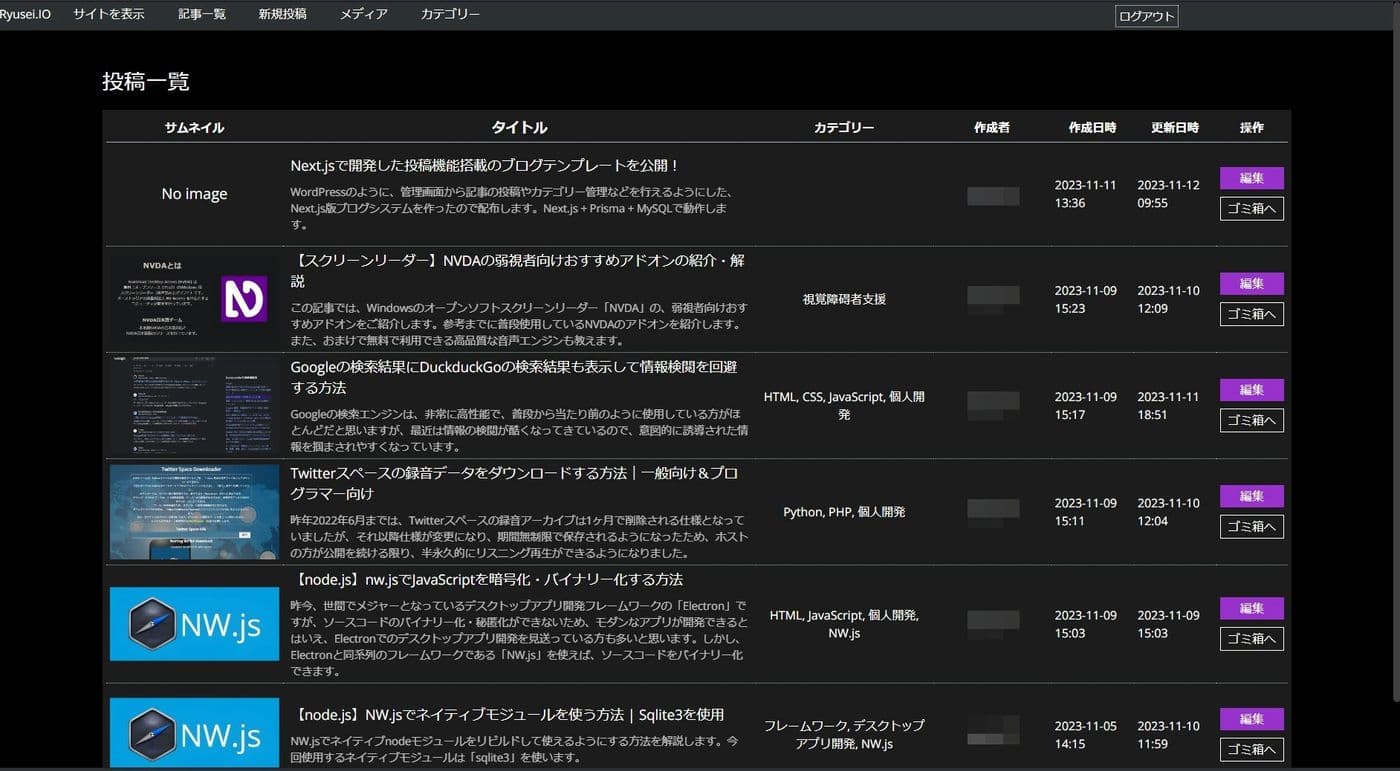Click サイトを表示 to view the site
Screen dimensions: 1400x771
[x=108, y=14]
